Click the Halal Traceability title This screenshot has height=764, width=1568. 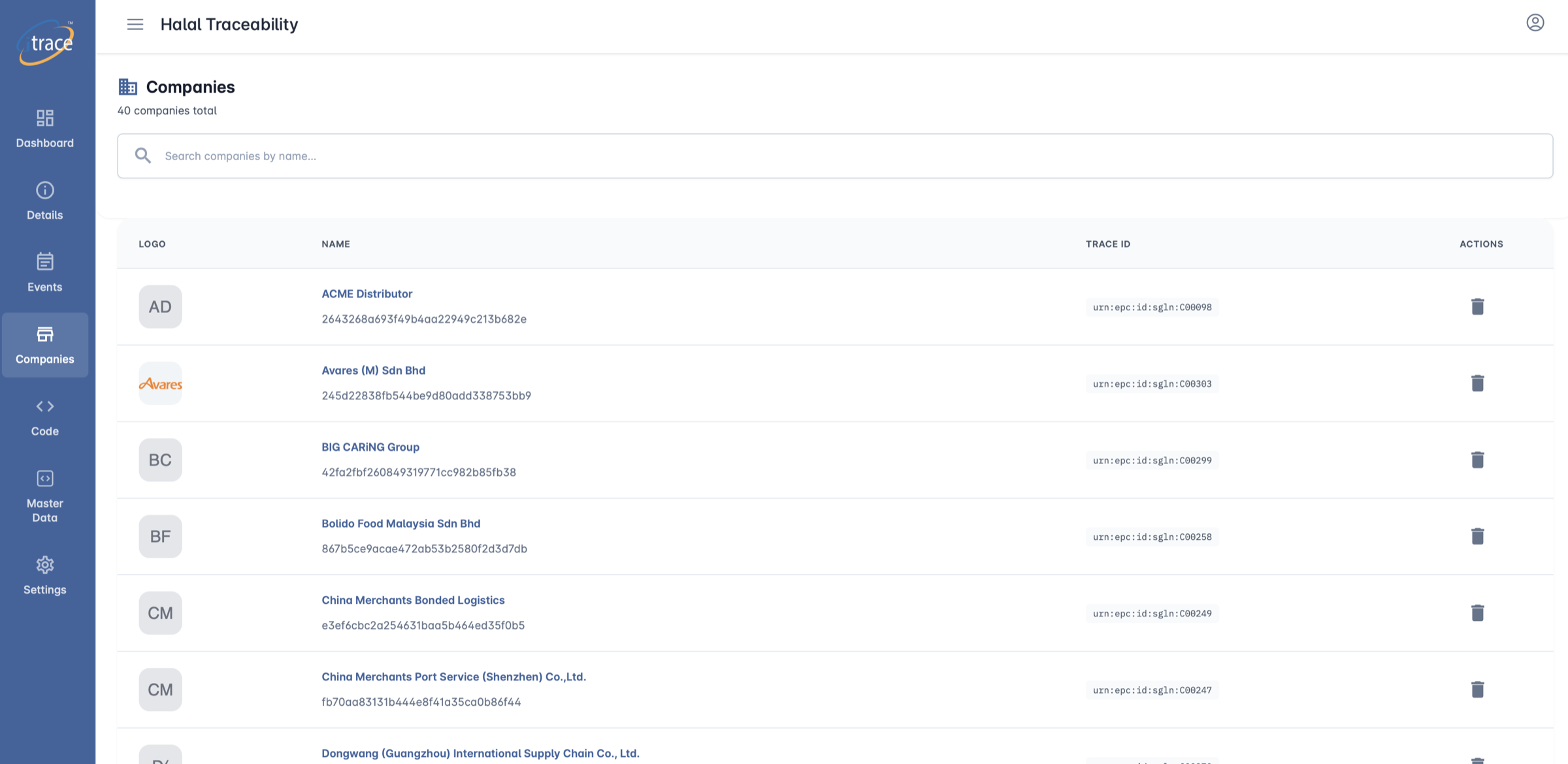(229, 24)
